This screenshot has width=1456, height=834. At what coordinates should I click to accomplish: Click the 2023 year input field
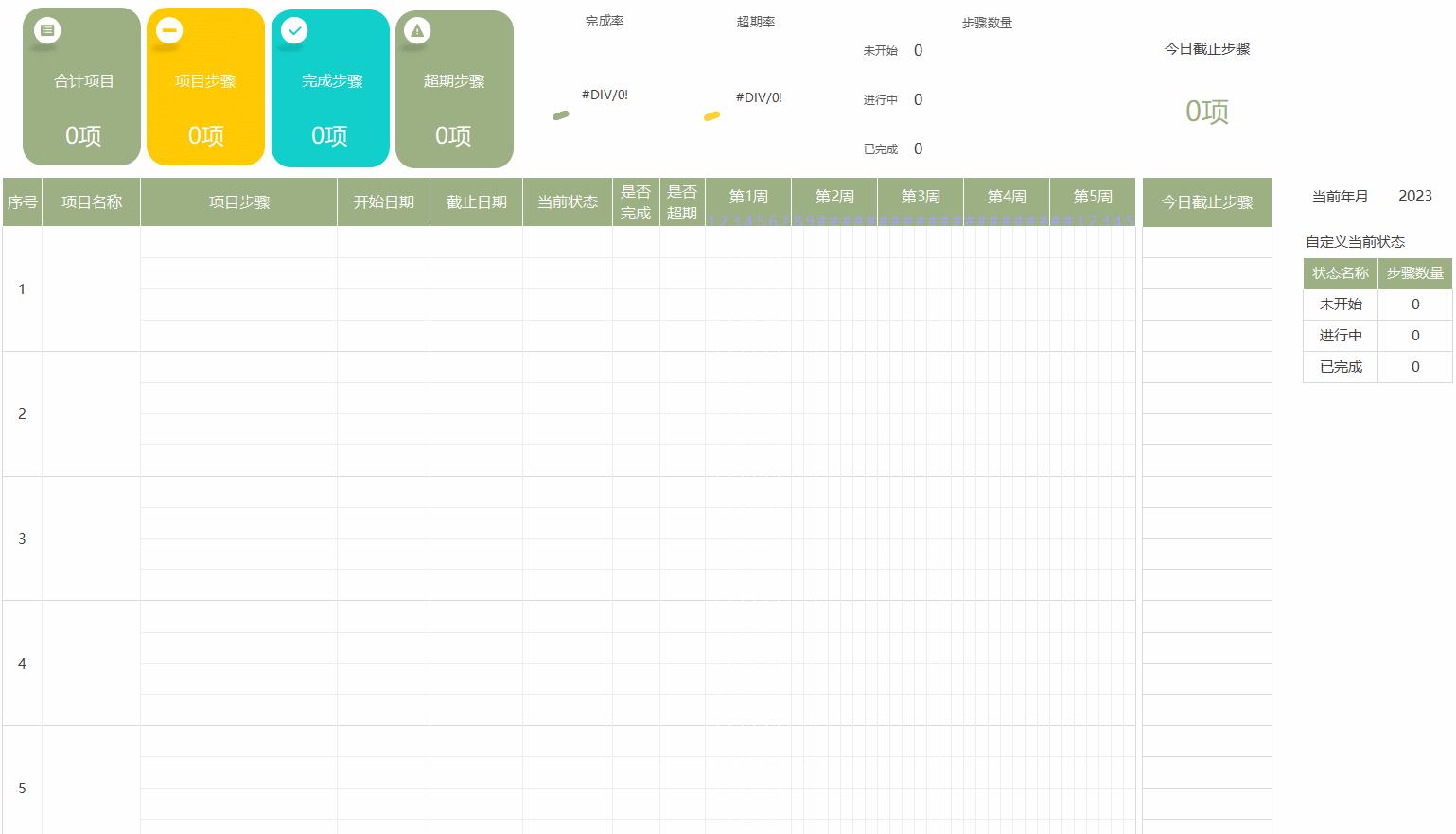click(x=1414, y=197)
